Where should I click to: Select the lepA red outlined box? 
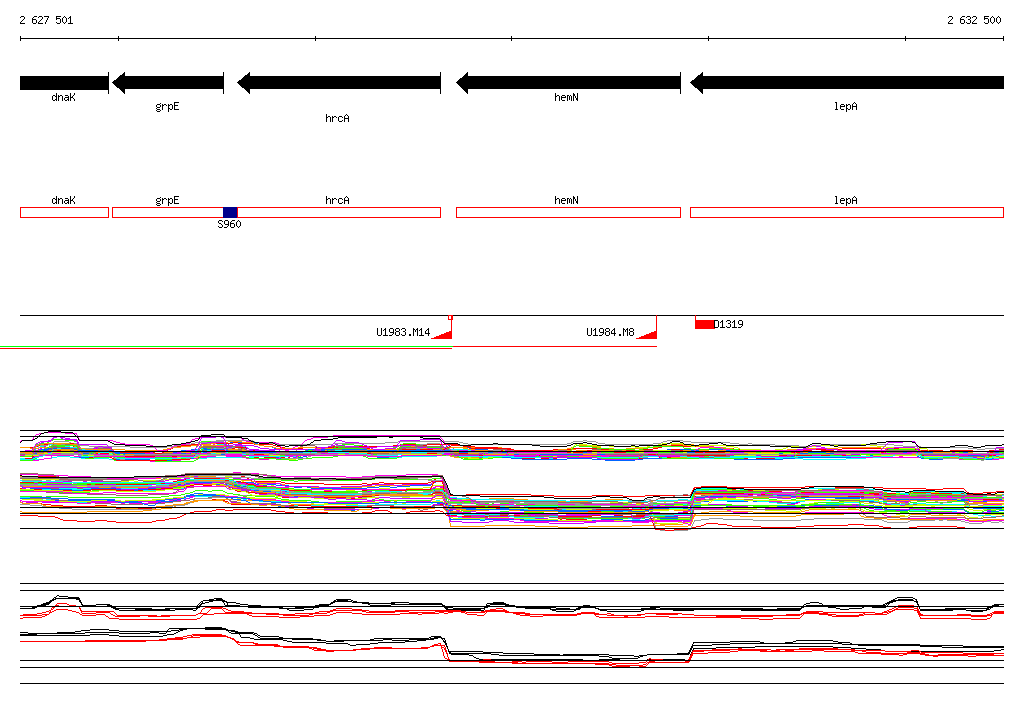pyautogui.click(x=847, y=212)
